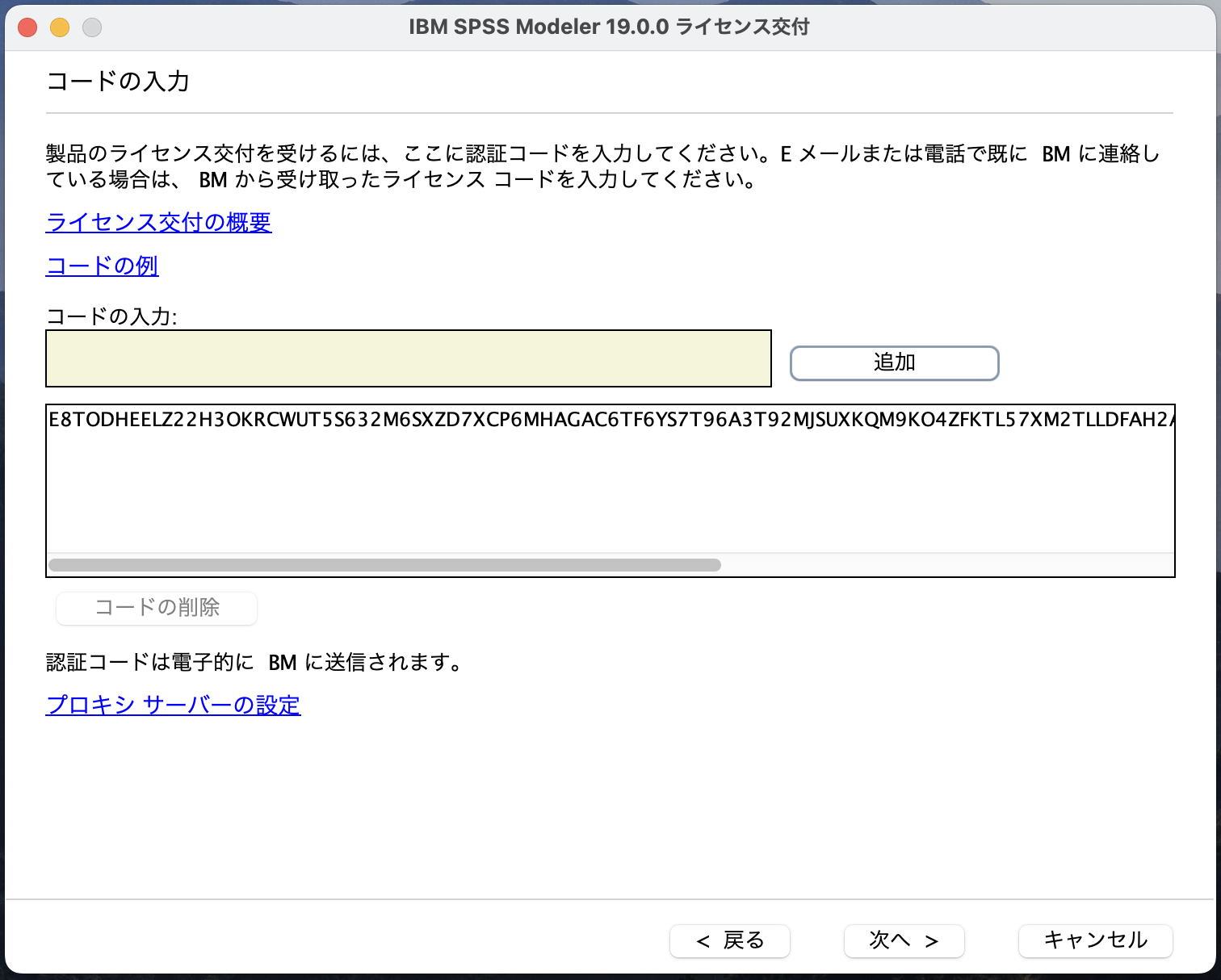Click the 追加 (Add) button
1221x980 pixels.
[x=894, y=362]
